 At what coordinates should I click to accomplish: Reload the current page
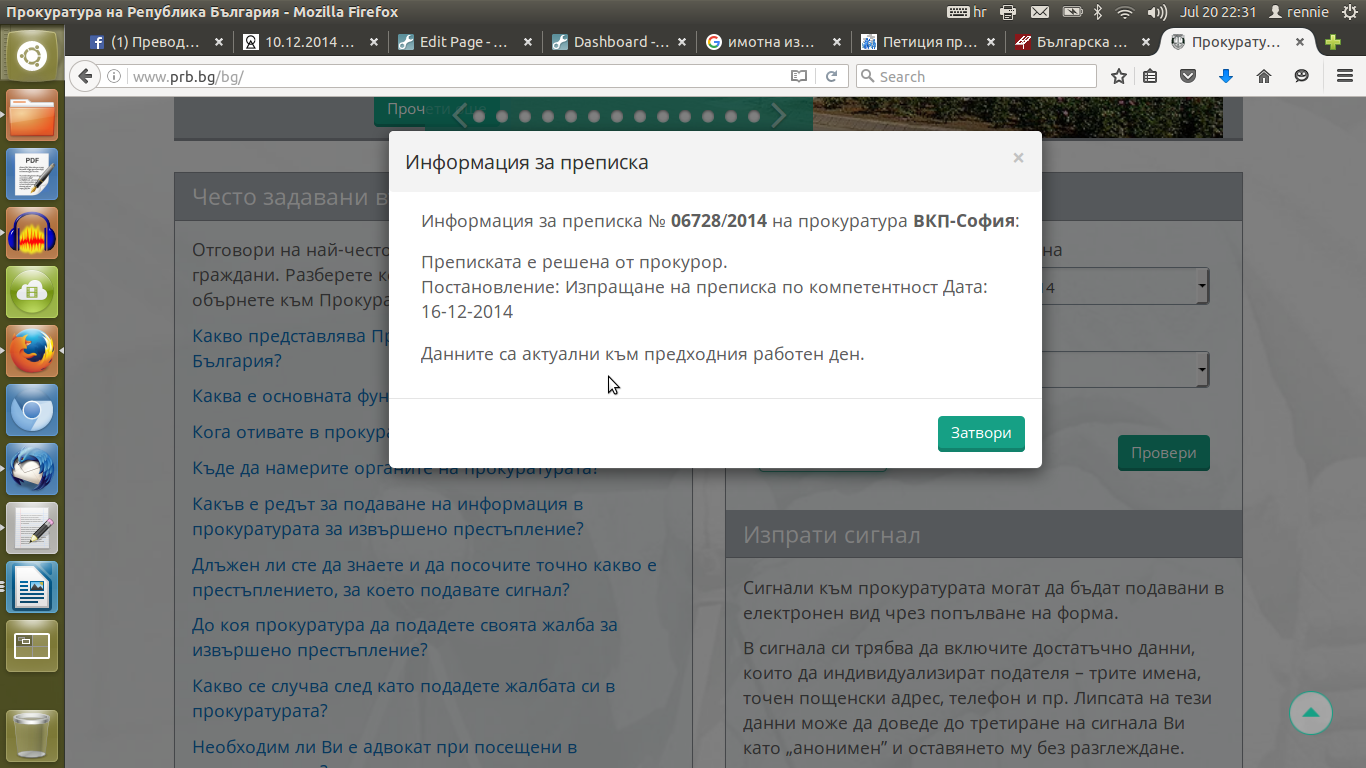pos(831,76)
